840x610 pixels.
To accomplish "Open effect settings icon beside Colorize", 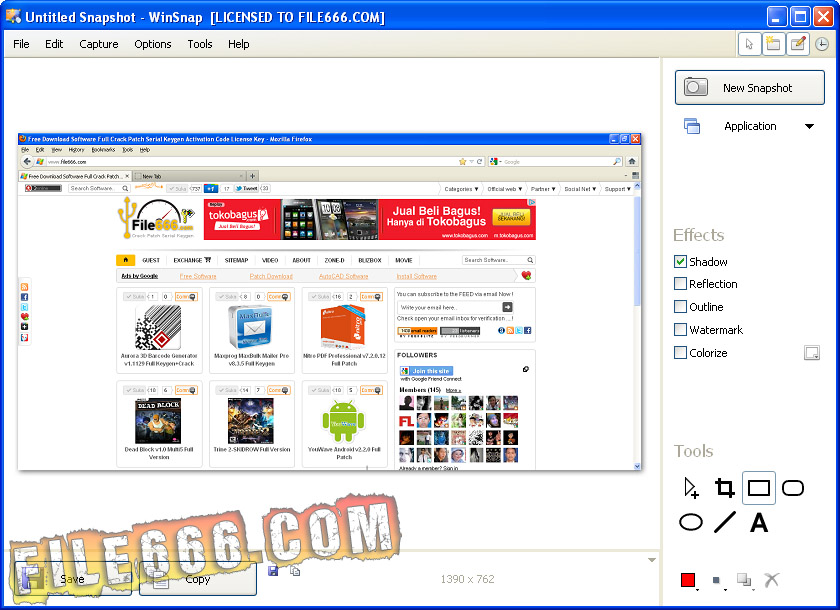I will tap(812, 352).
